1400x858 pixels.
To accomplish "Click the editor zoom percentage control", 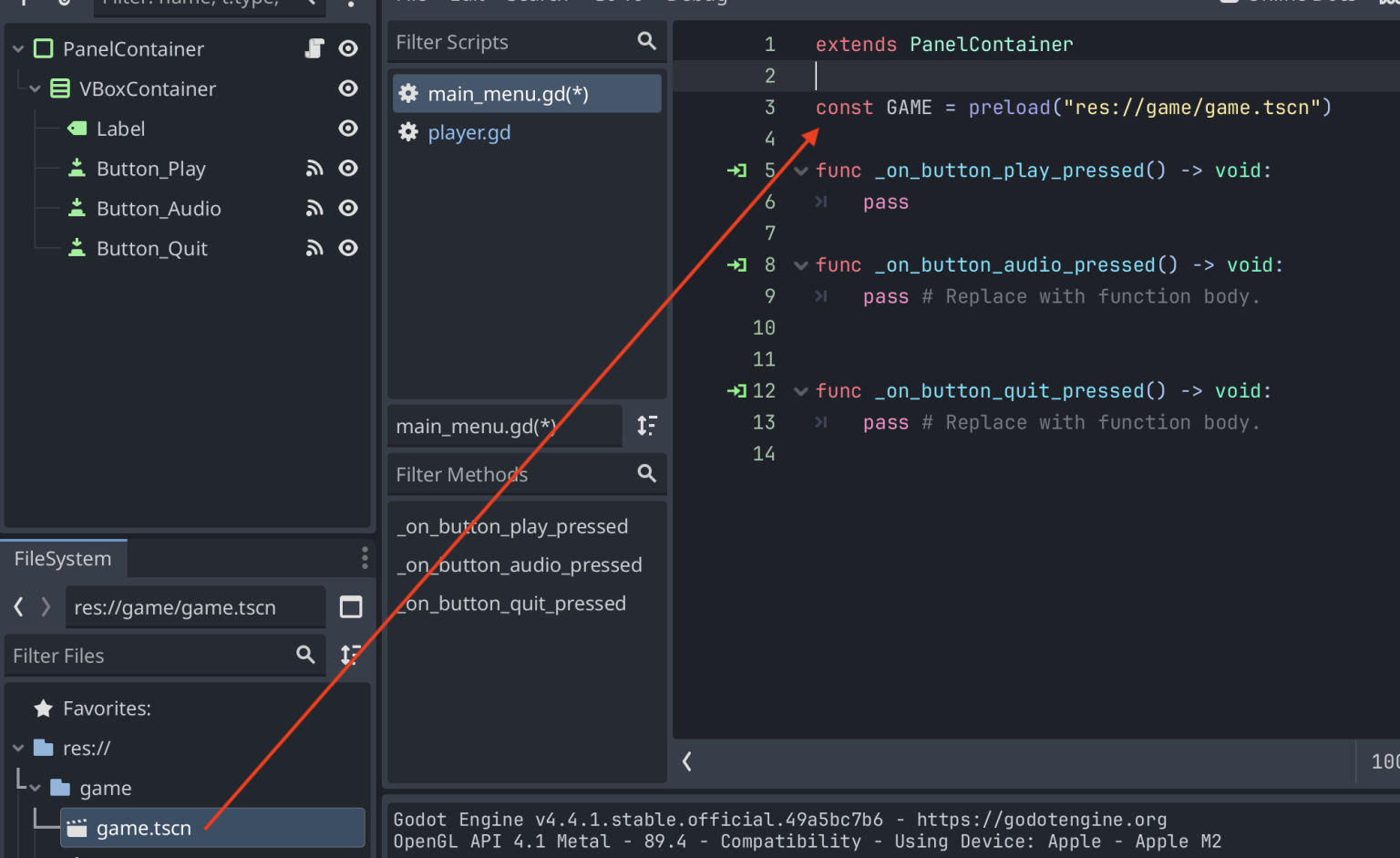I will (x=1385, y=761).
